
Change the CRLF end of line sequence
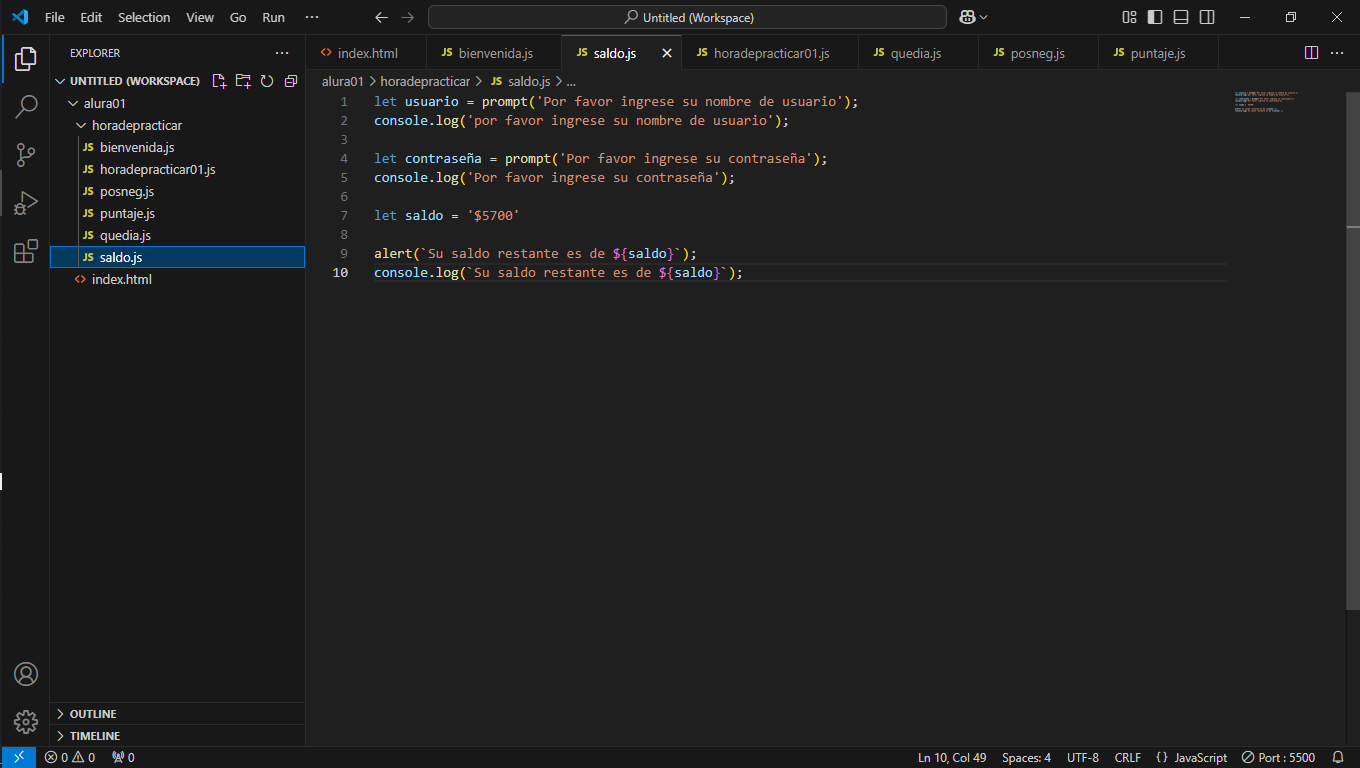coord(1127,757)
